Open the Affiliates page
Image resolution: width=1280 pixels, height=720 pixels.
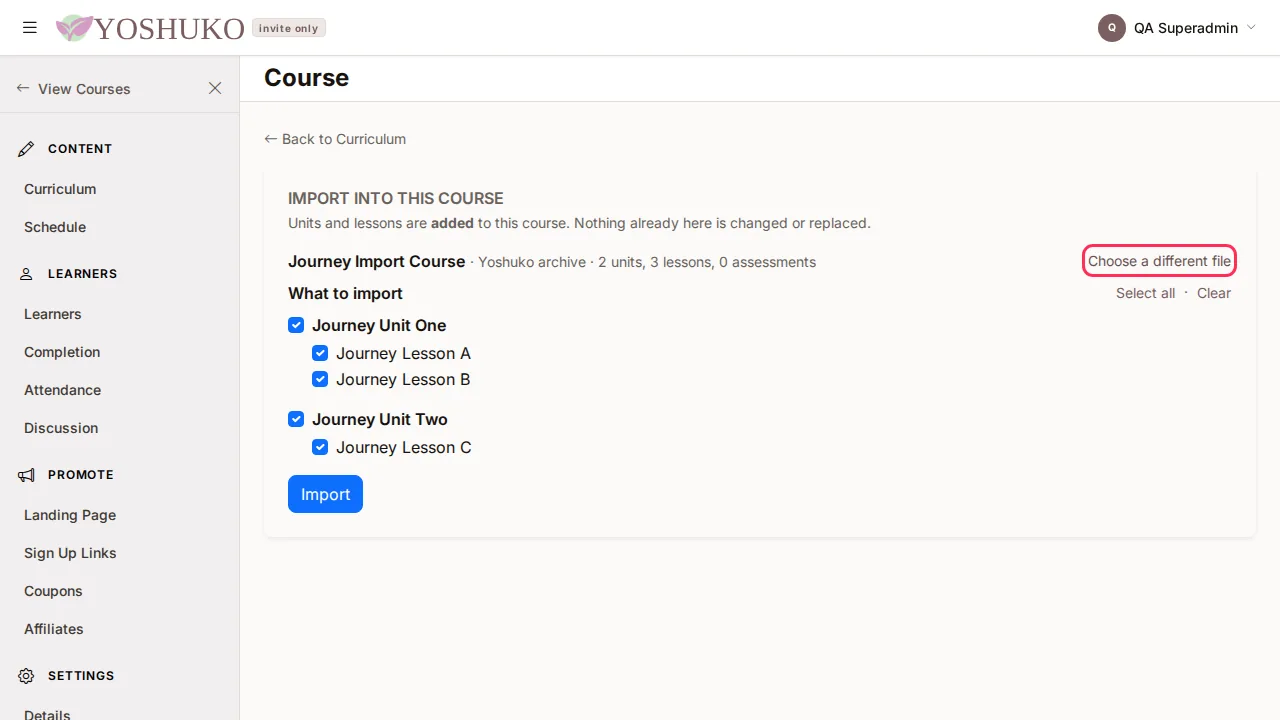click(x=54, y=629)
